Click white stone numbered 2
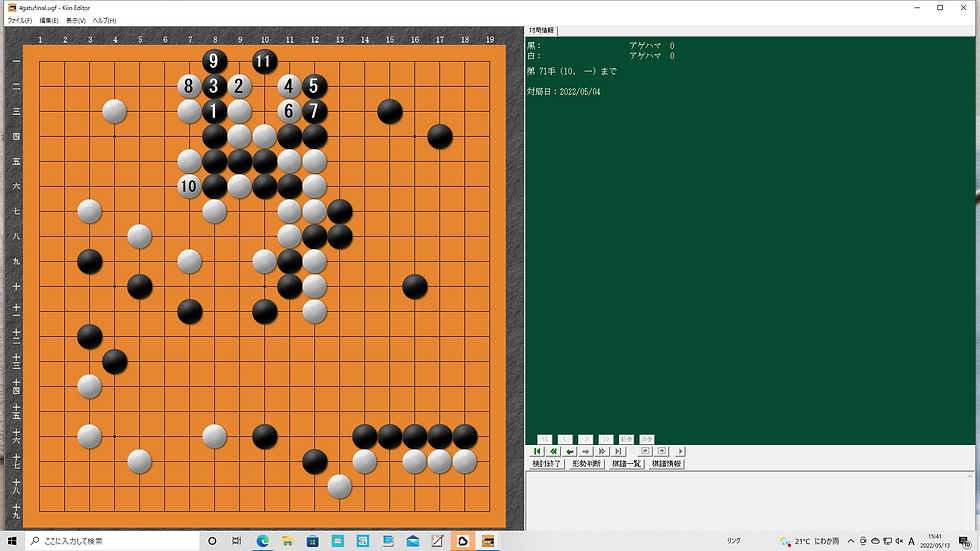Image resolution: width=980 pixels, height=551 pixels. [239, 86]
